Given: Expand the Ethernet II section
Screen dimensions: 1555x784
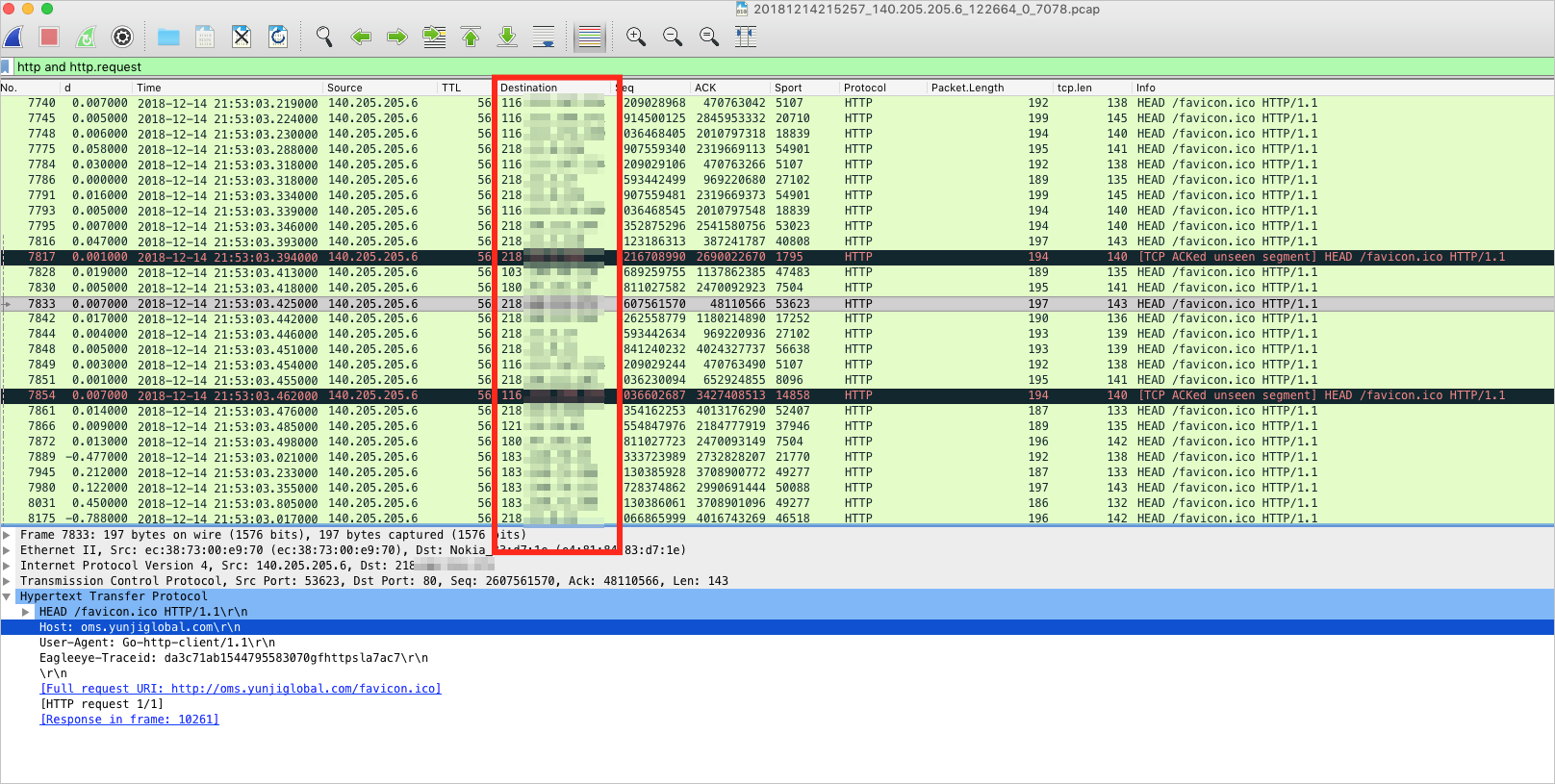Looking at the screenshot, I should [7, 550].
